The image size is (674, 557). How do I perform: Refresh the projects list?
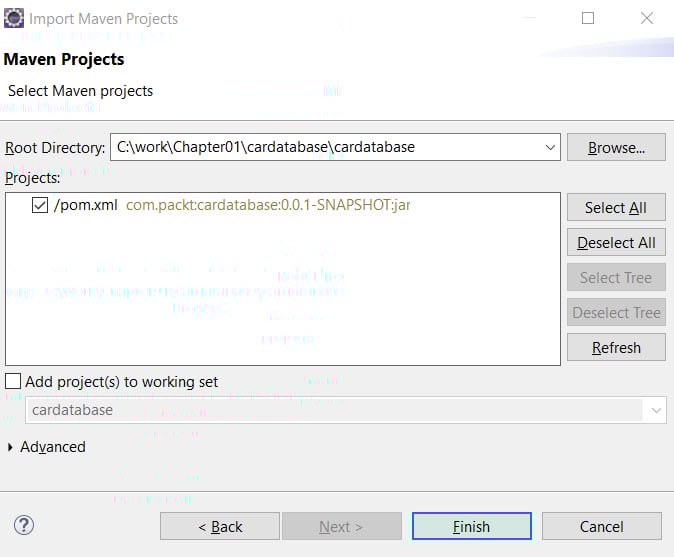coord(616,347)
